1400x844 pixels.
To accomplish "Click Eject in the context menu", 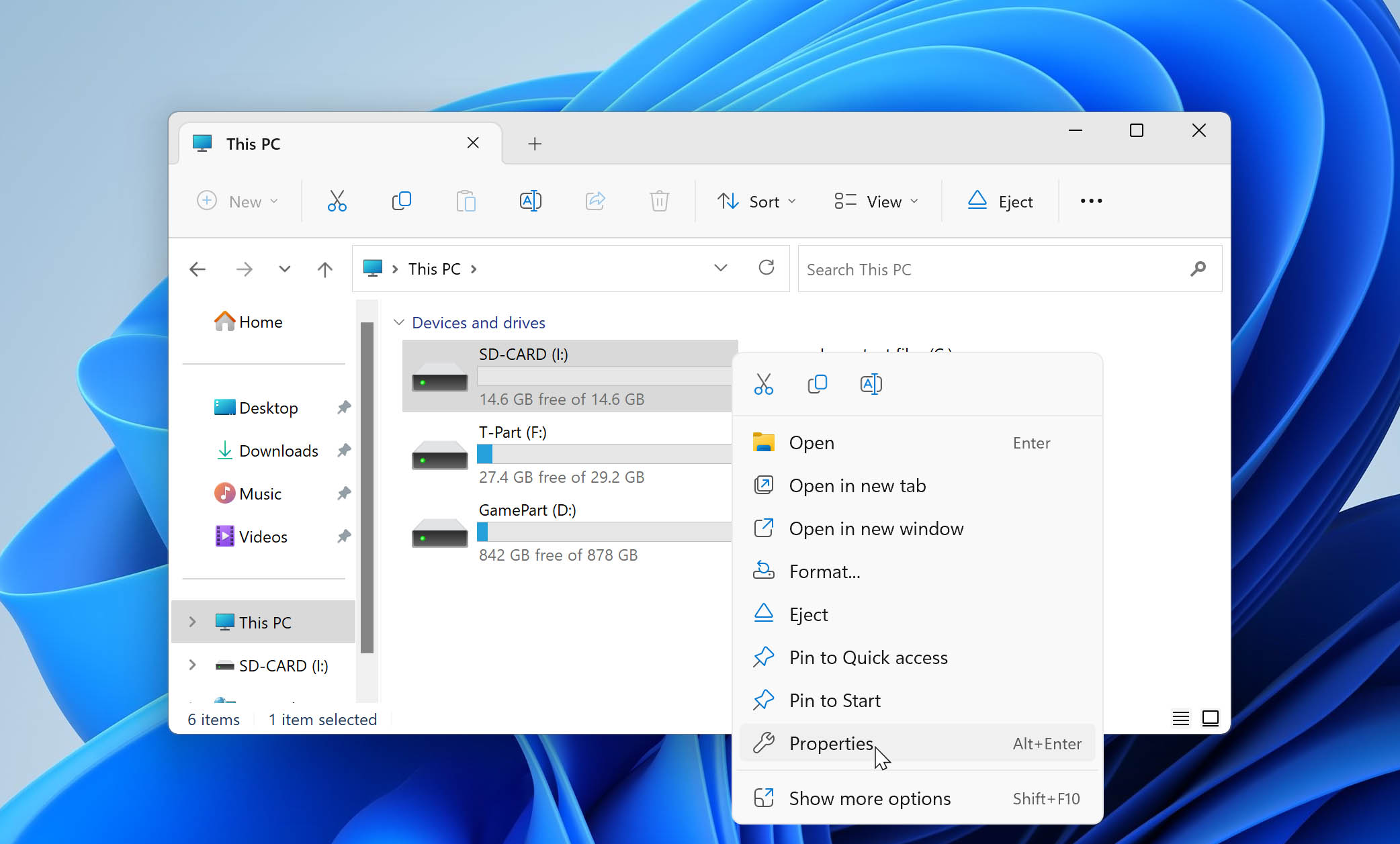I will pos(809,614).
